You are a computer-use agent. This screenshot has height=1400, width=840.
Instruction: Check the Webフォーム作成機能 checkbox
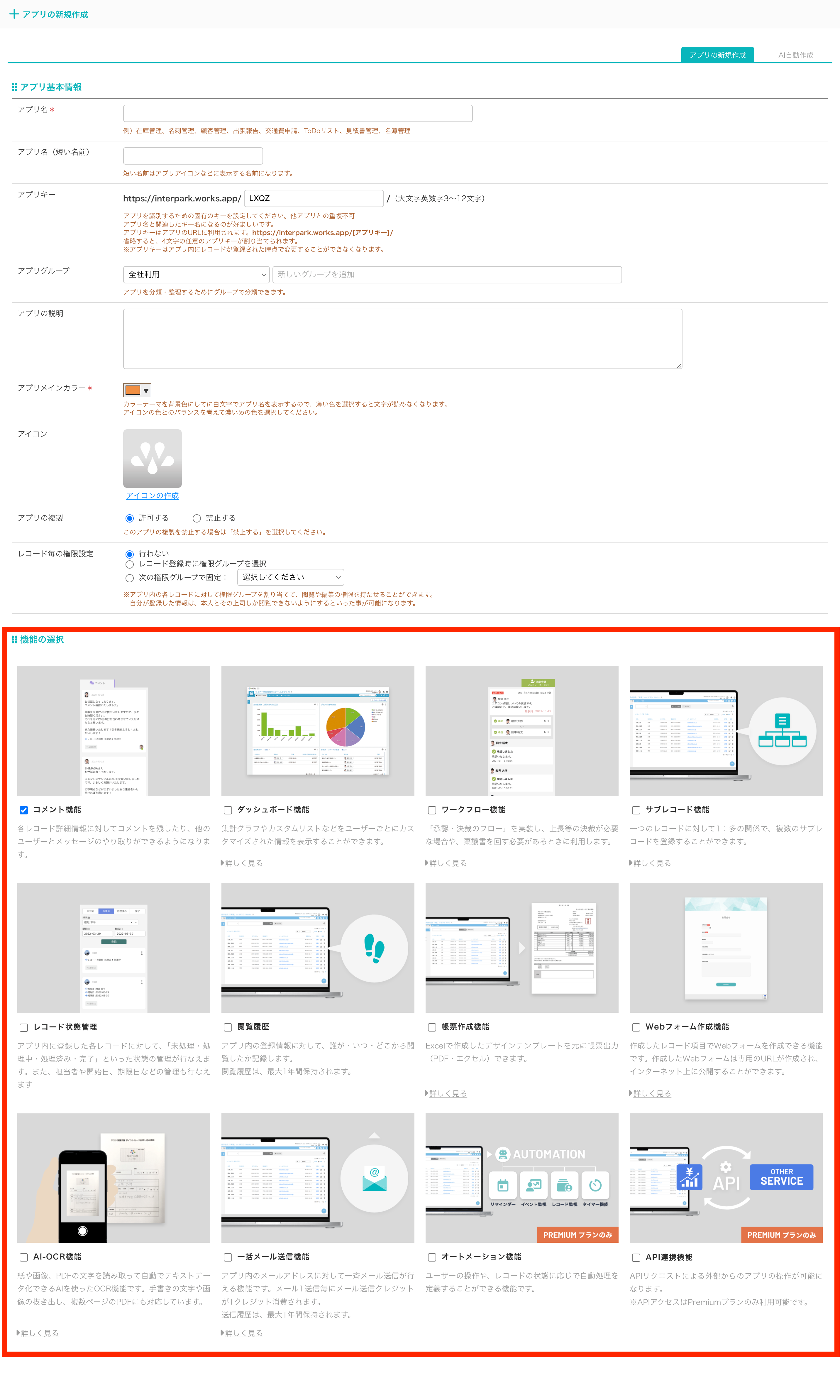click(x=636, y=1027)
